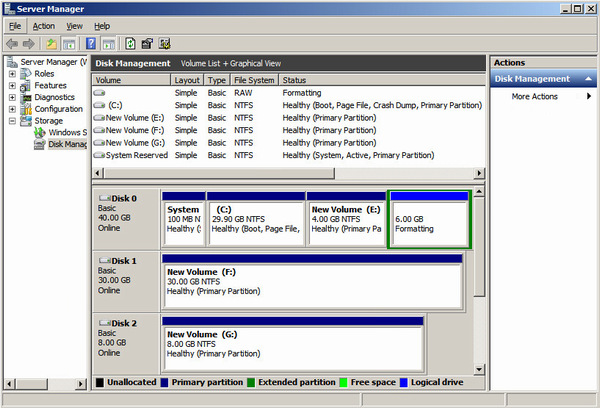The height and width of the screenshot is (408, 600).
Task: Select New Volume (F:) 30.00 GB partition
Action: point(312,282)
